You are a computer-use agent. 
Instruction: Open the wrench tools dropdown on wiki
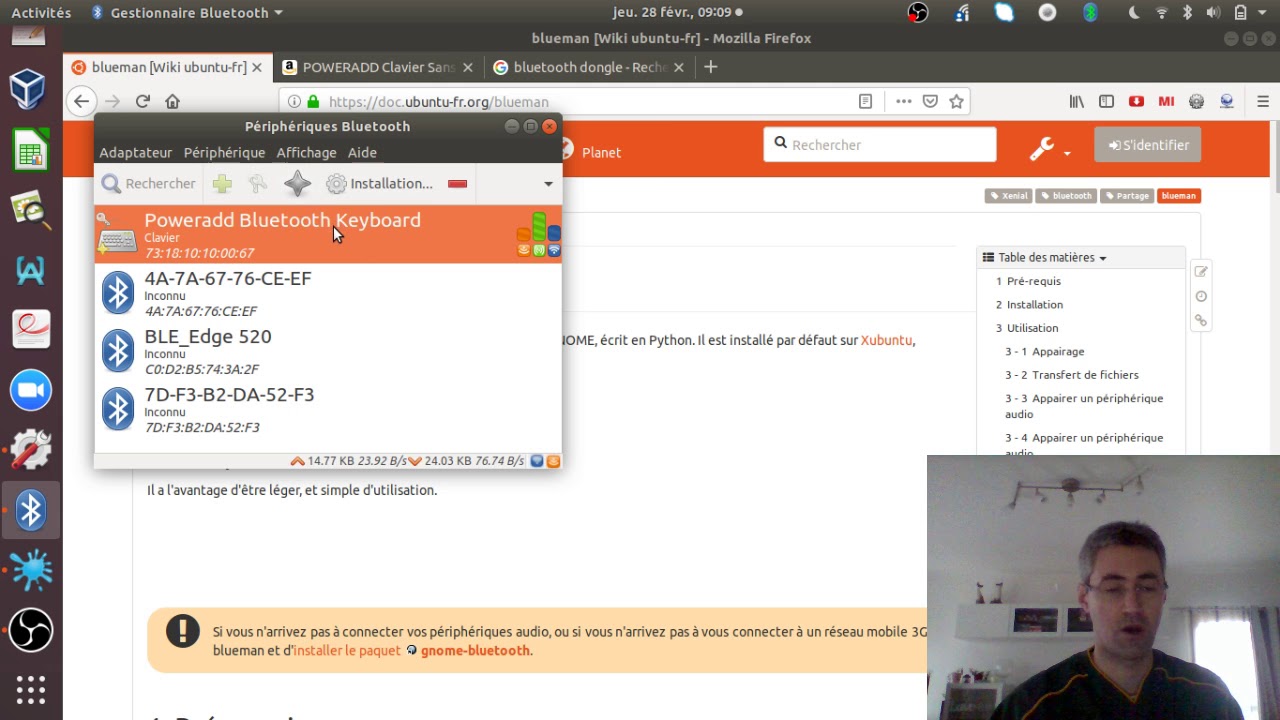[x=1050, y=148]
